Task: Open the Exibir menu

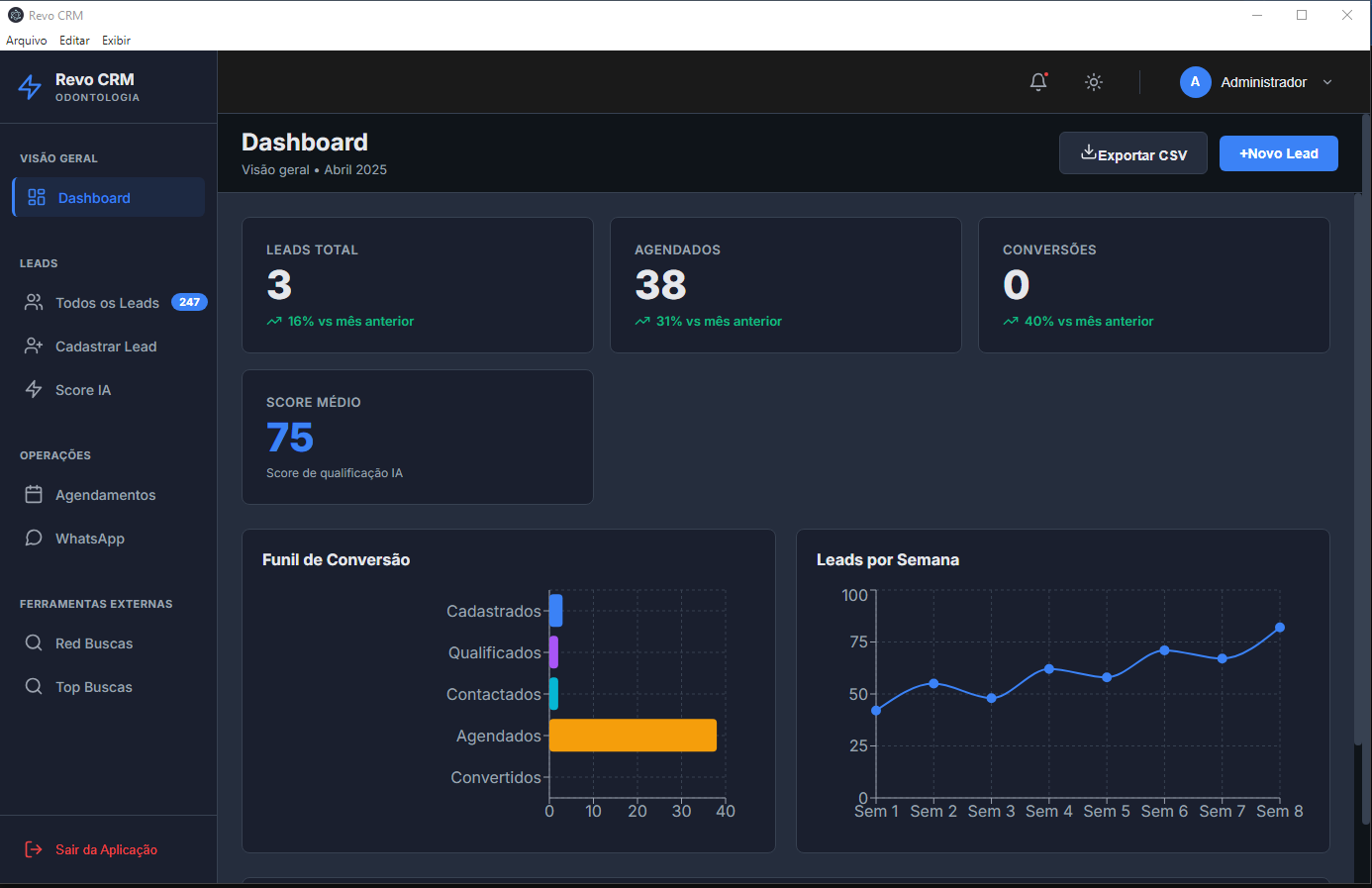Action: [116, 40]
